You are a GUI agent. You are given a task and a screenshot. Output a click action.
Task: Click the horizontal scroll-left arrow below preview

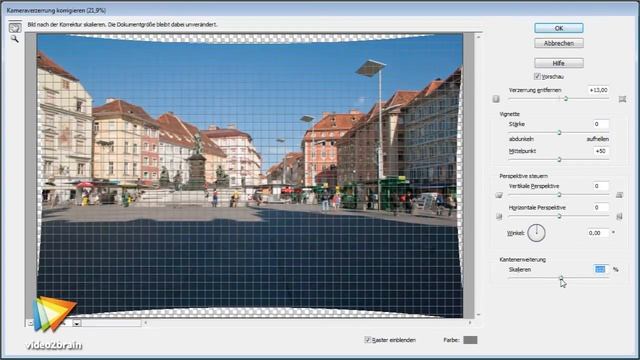[146, 323]
